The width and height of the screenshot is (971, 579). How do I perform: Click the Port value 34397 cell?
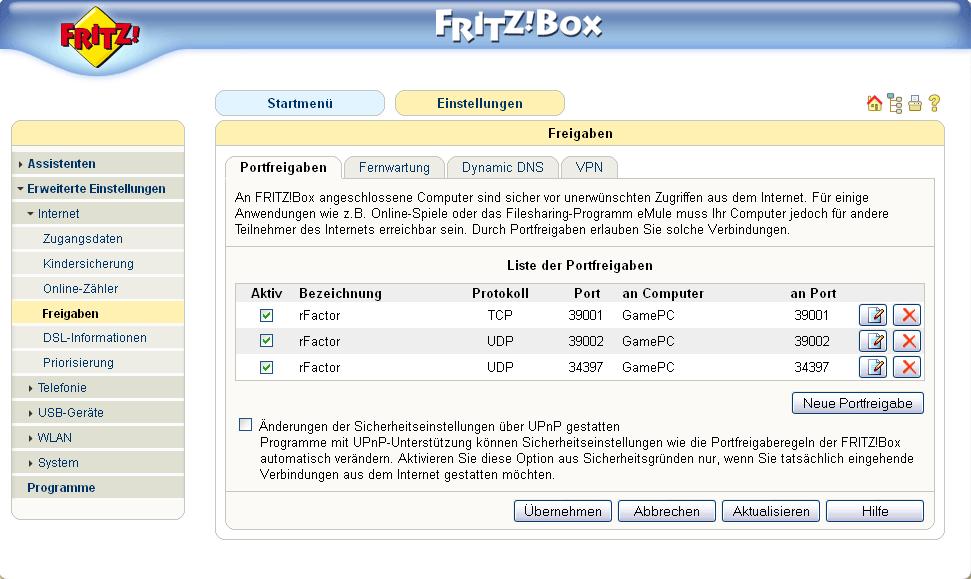point(585,367)
